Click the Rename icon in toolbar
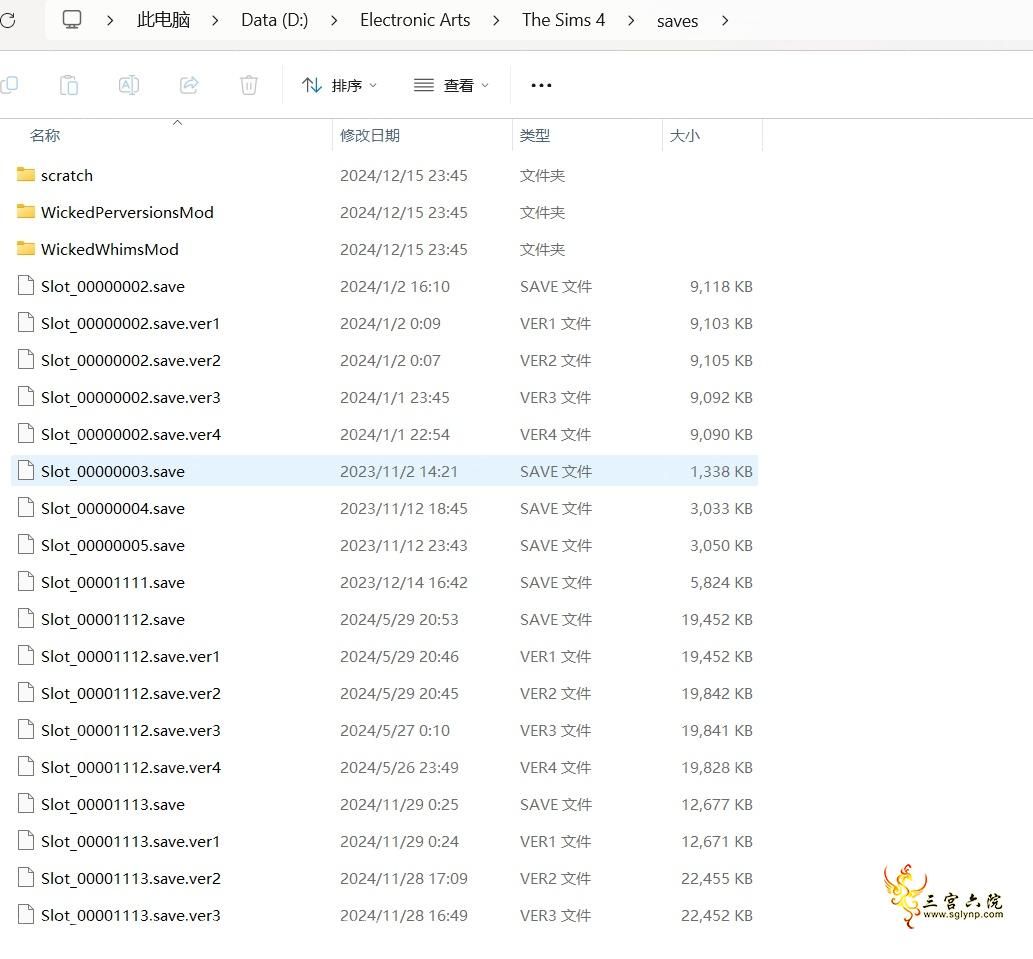This screenshot has width=1033, height=959. pyautogui.click(x=128, y=85)
